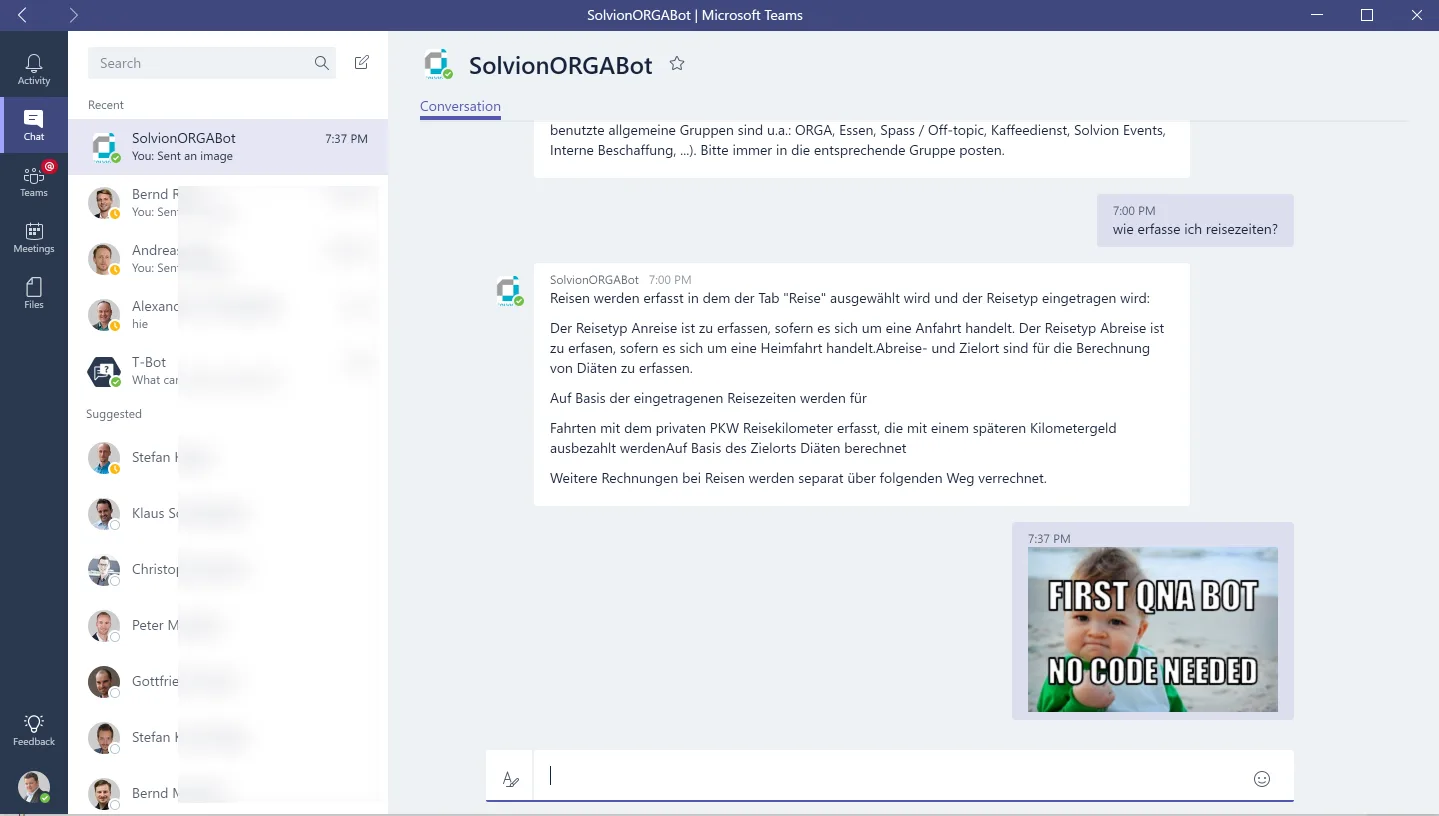
Task: Open text formatting options in the compose box
Action: tap(510, 777)
